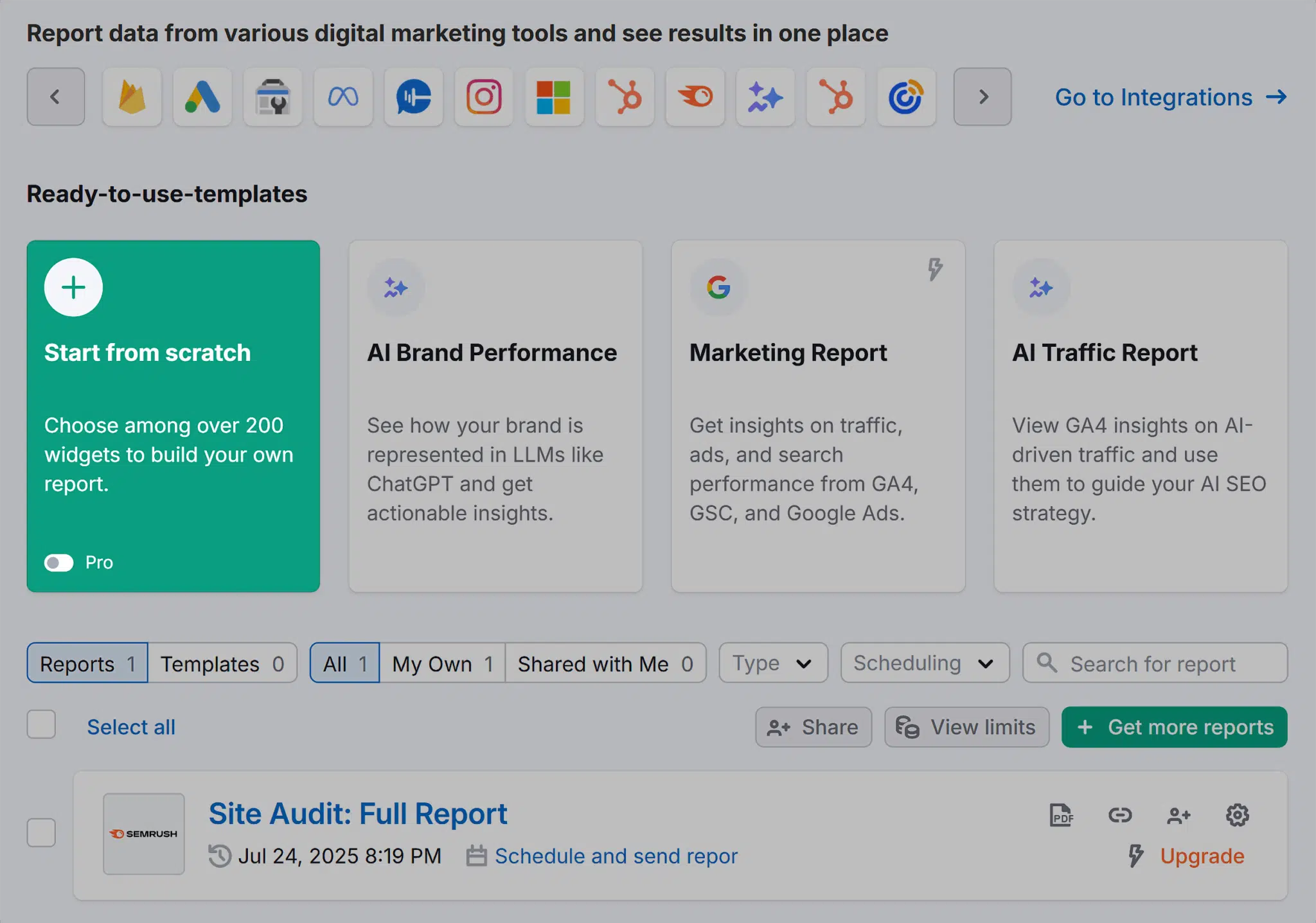Open View limits

(967, 727)
